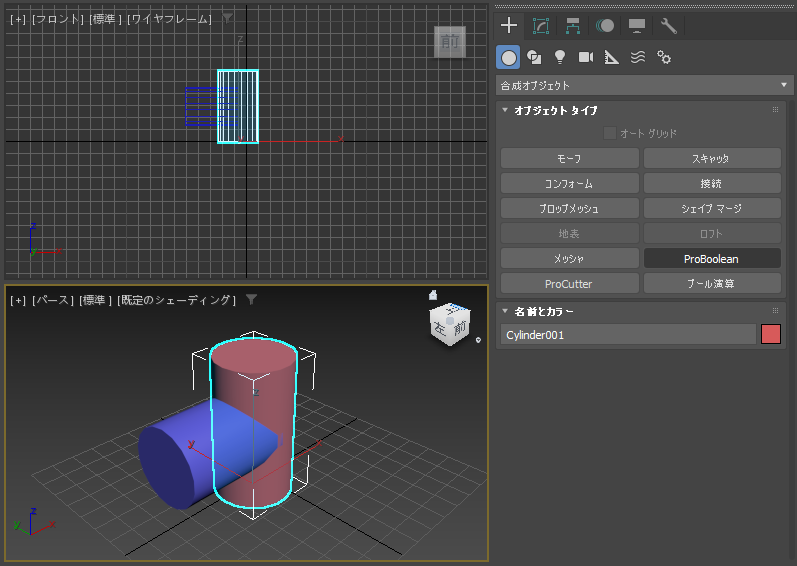Open the [ワイヤフレーム] shading menu

(x=169, y=19)
